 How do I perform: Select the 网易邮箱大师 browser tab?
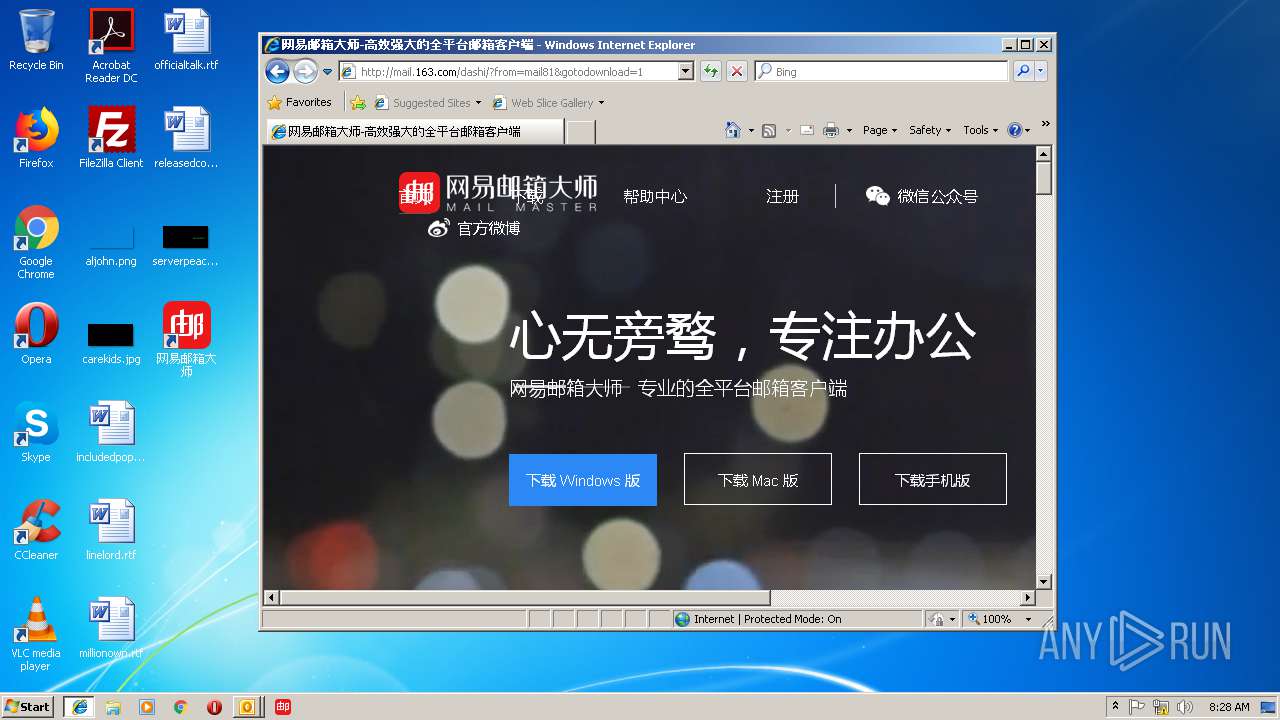pos(414,131)
